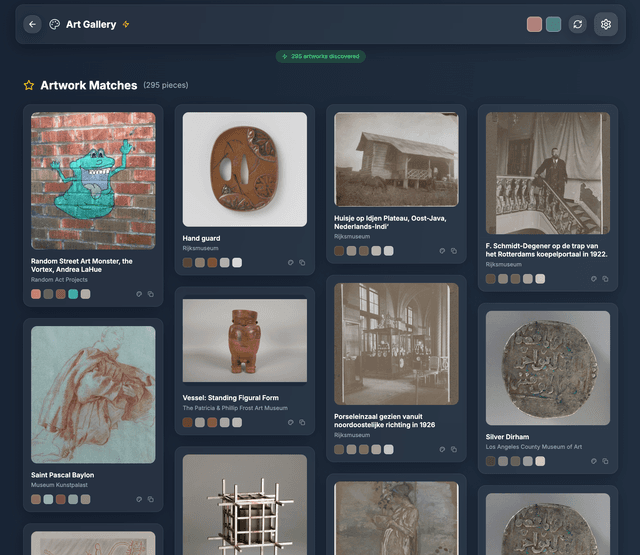Viewport: 640px width, 555px height.
Task: Go back using the arrow button
Action: 32,24
